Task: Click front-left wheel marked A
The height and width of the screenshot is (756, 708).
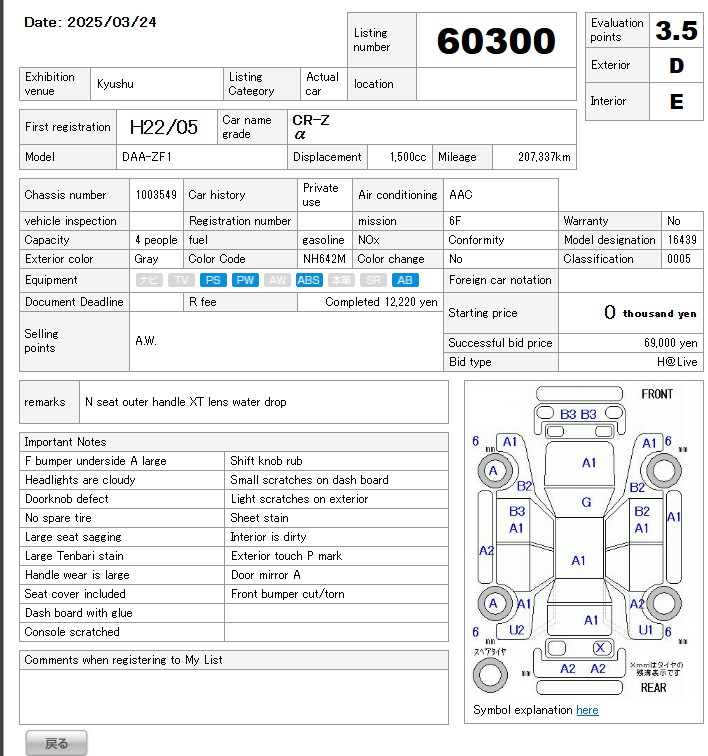Action: (x=493, y=471)
